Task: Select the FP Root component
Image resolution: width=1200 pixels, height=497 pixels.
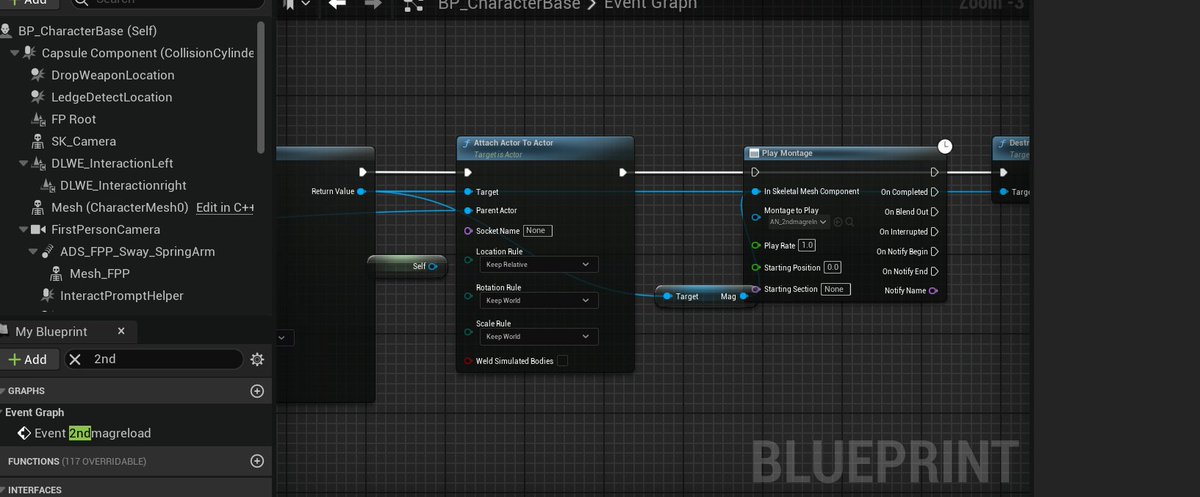Action: 73,119
